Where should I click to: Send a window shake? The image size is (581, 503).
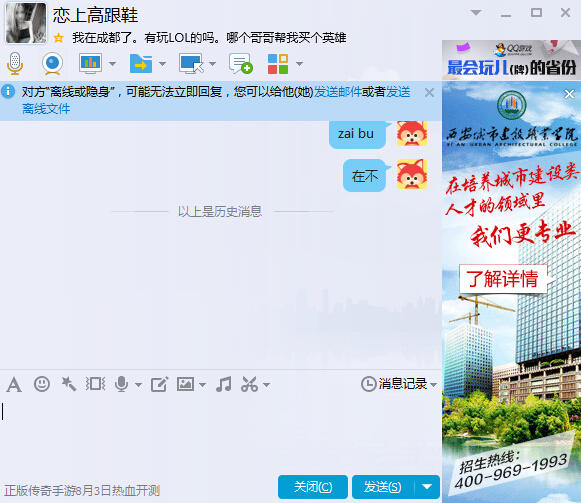tap(95, 384)
